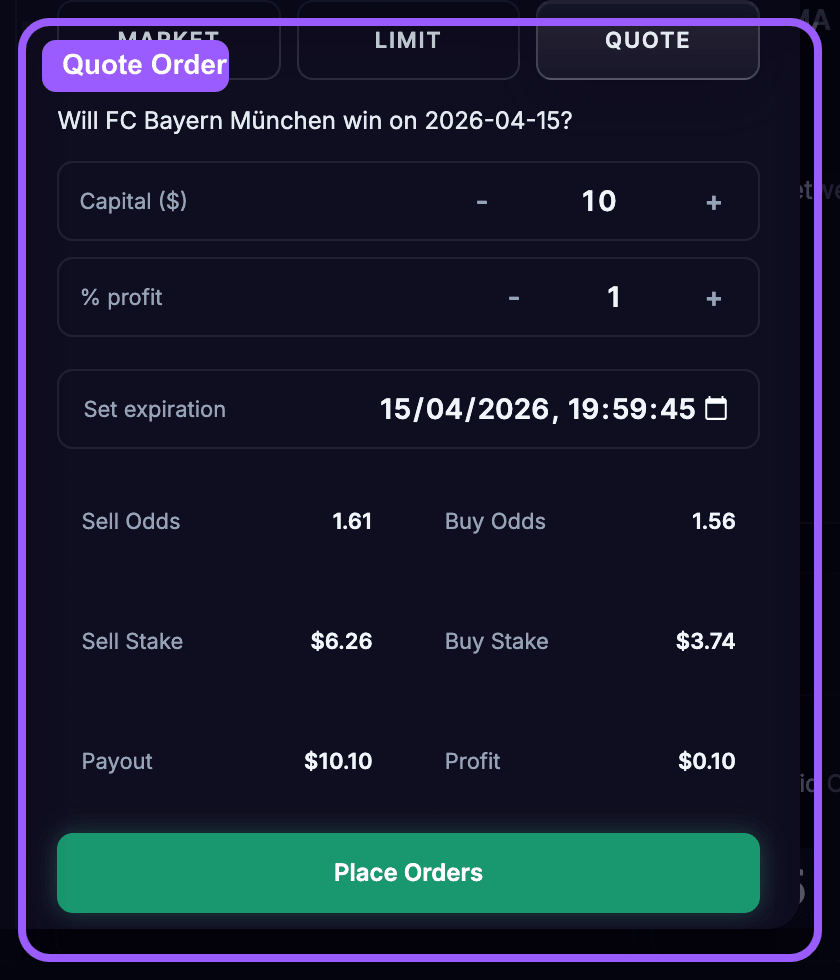Image resolution: width=840 pixels, height=980 pixels.
Task: Click the Capital value showing 10
Action: pos(598,201)
